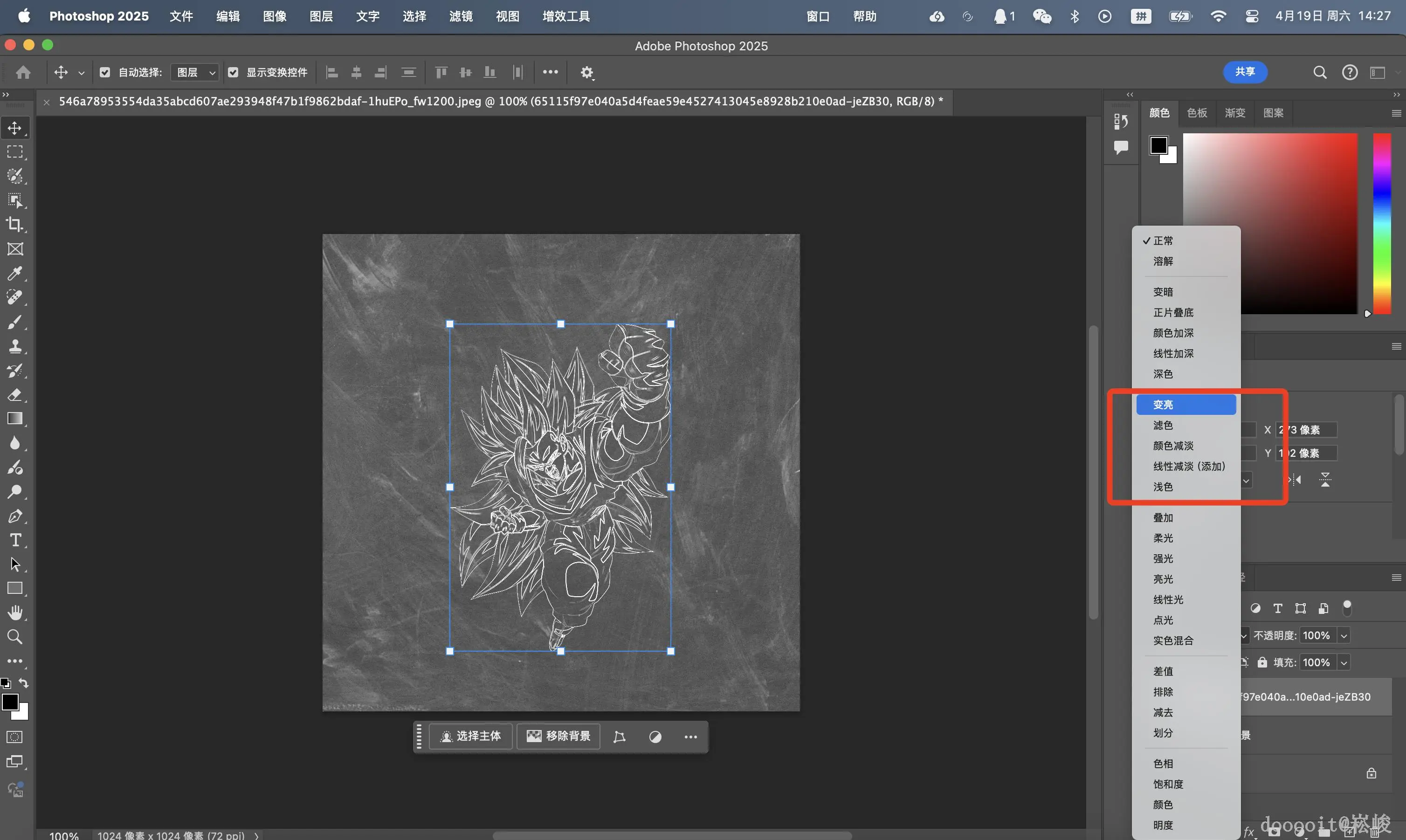Select the Zoom tool in toolbar

15,637
